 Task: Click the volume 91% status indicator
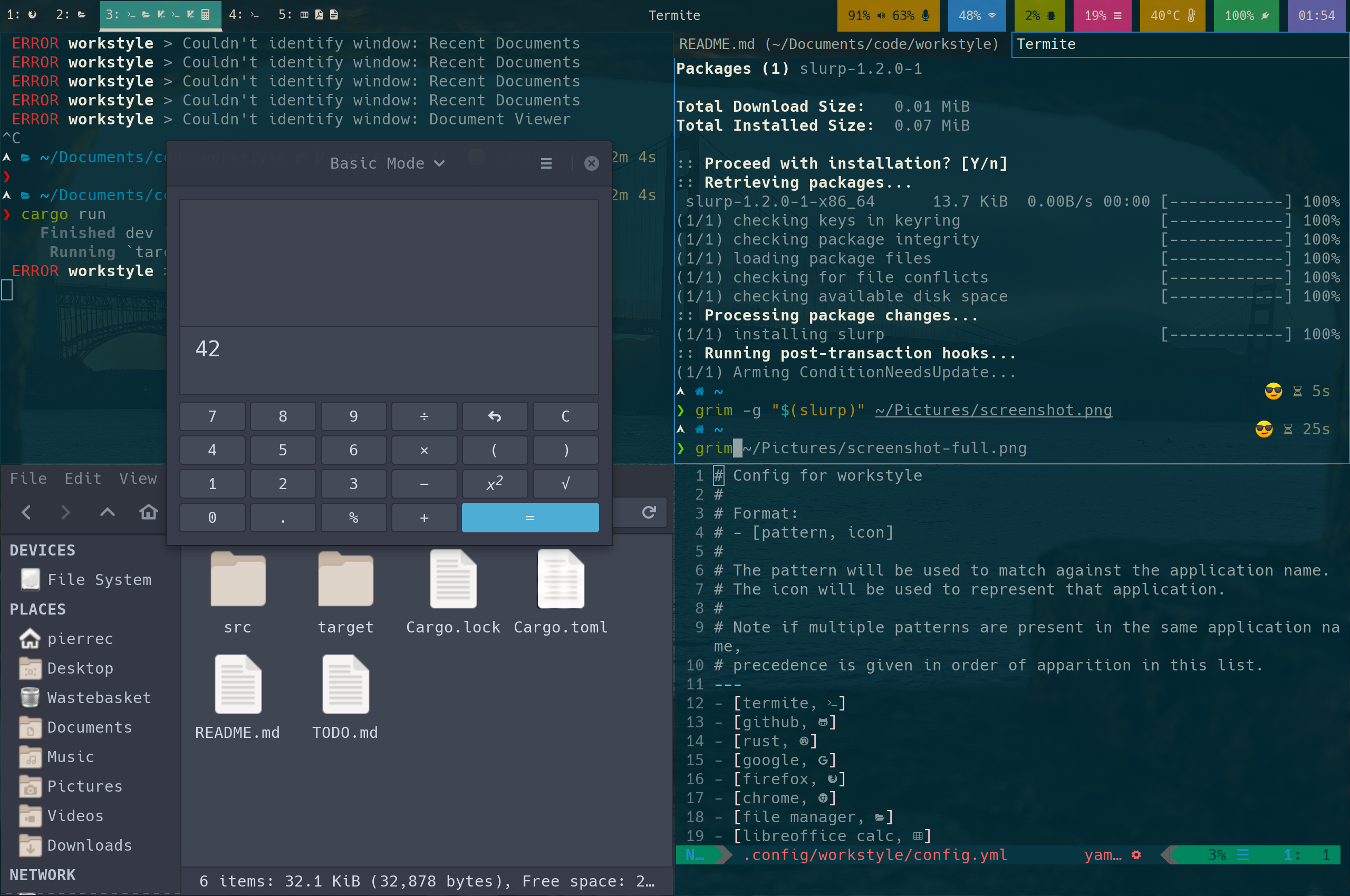coord(867,15)
